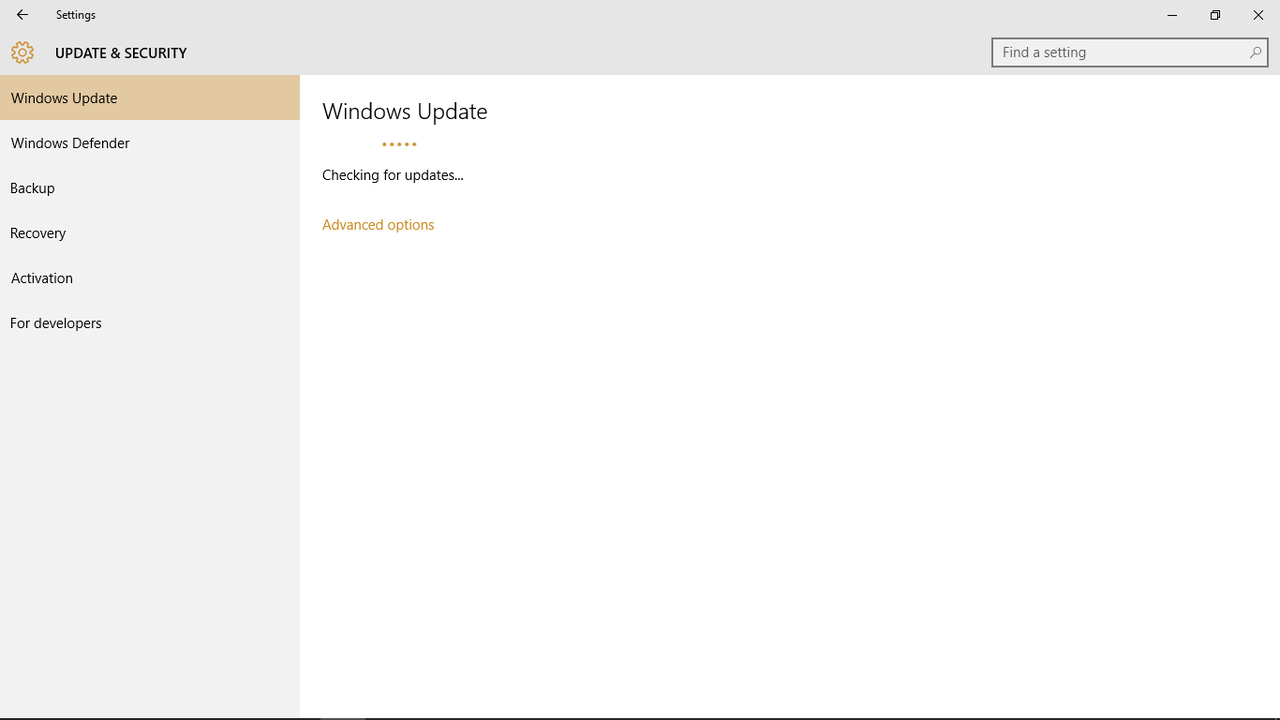Viewport: 1280px width, 720px height.
Task: Click the search magnifier icon
Action: [1255, 52]
